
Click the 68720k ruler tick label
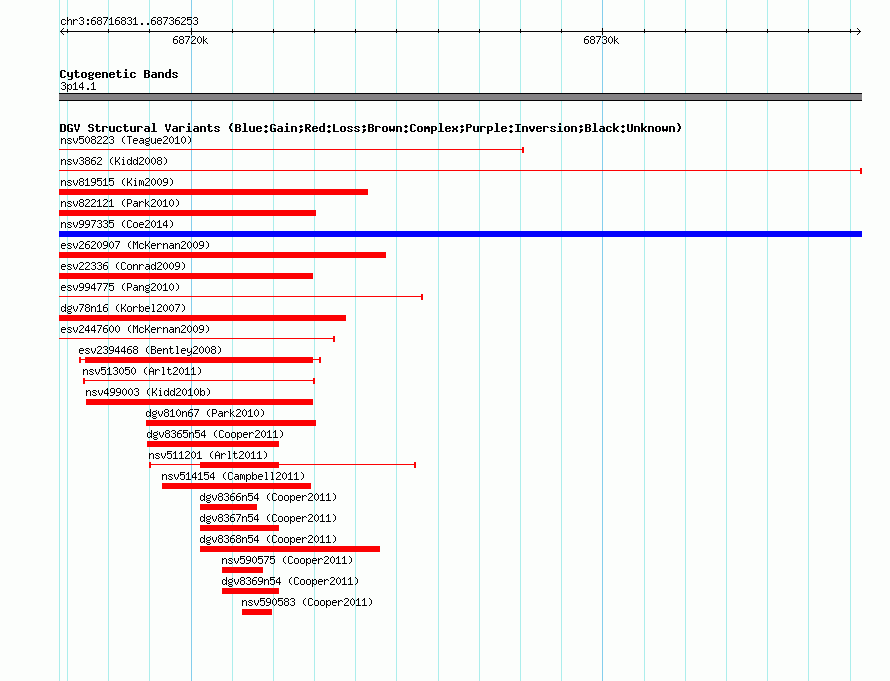click(x=190, y=40)
